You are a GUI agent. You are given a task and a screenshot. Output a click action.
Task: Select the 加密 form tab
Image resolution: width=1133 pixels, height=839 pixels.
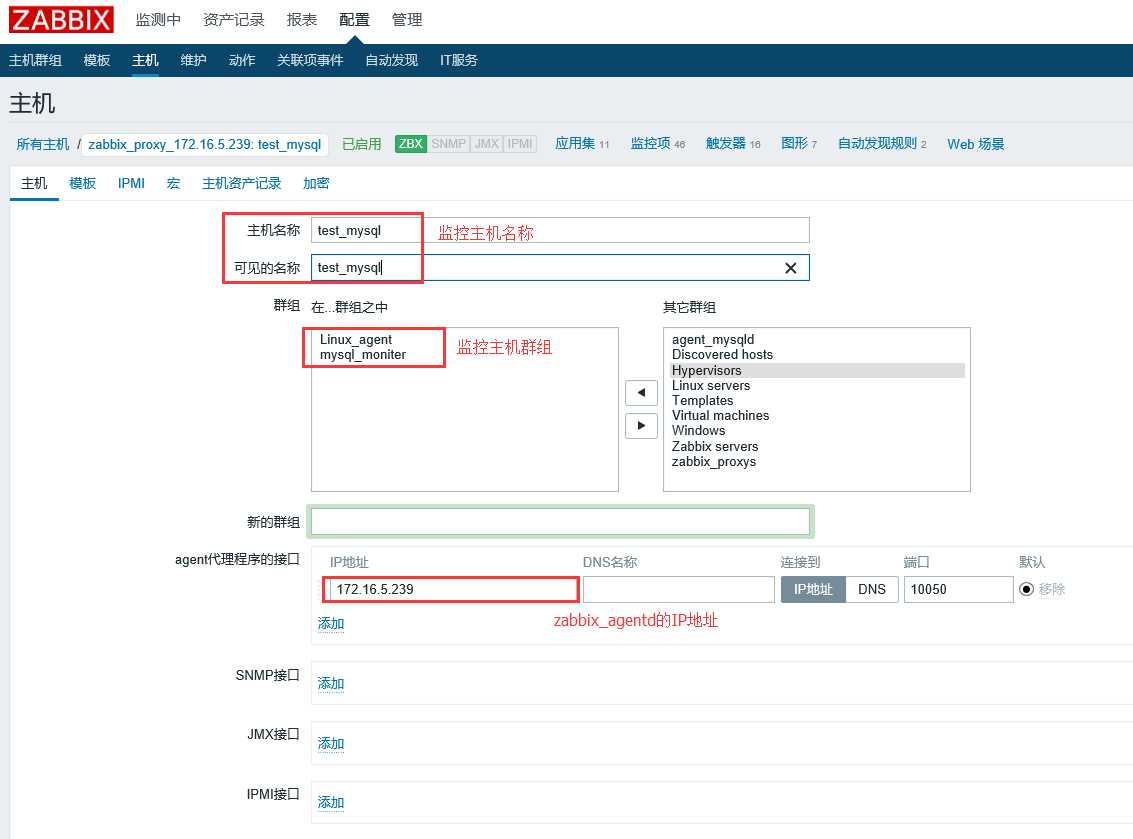point(316,184)
